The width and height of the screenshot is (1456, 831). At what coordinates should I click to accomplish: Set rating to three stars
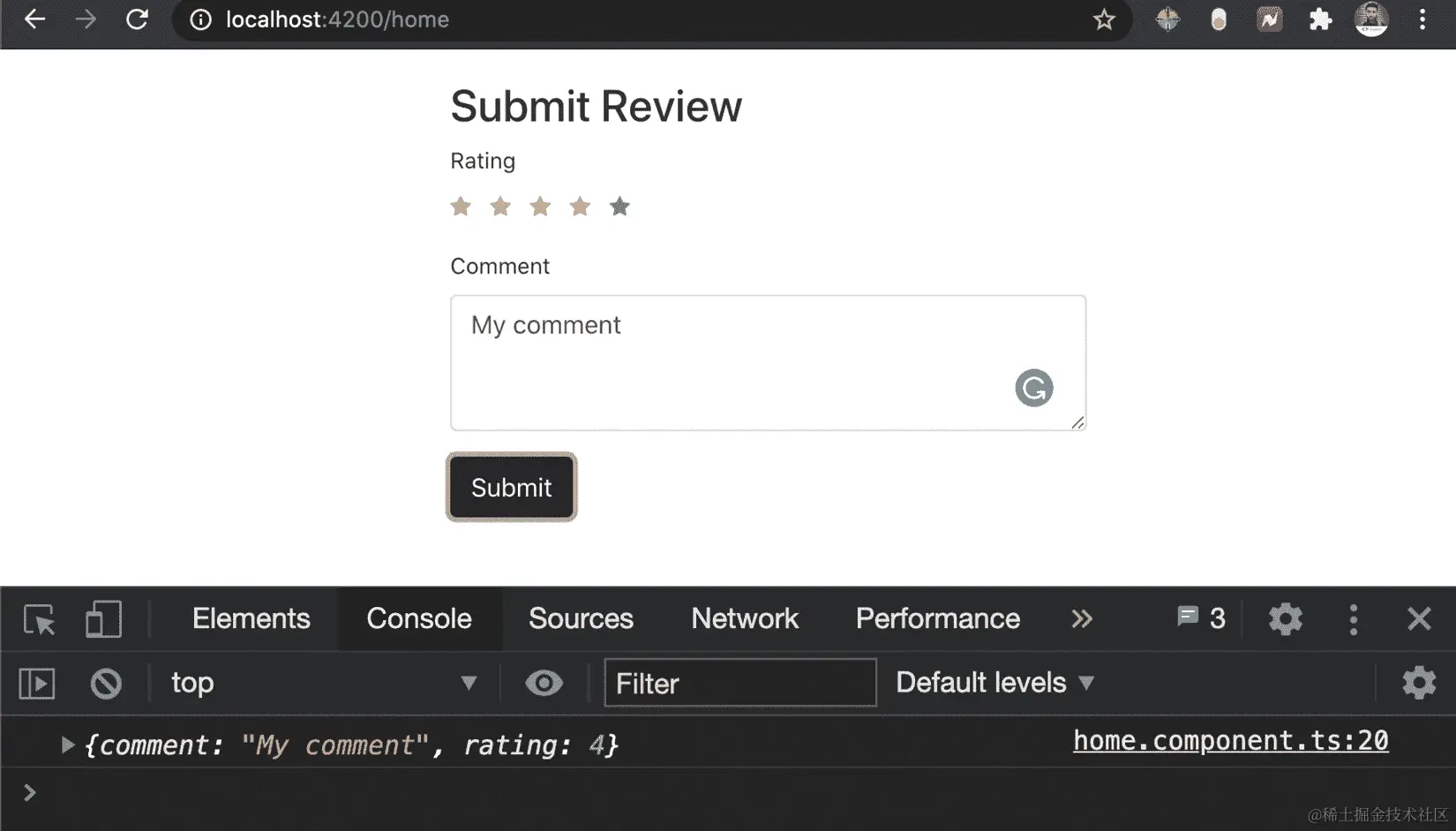click(x=540, y=206)
